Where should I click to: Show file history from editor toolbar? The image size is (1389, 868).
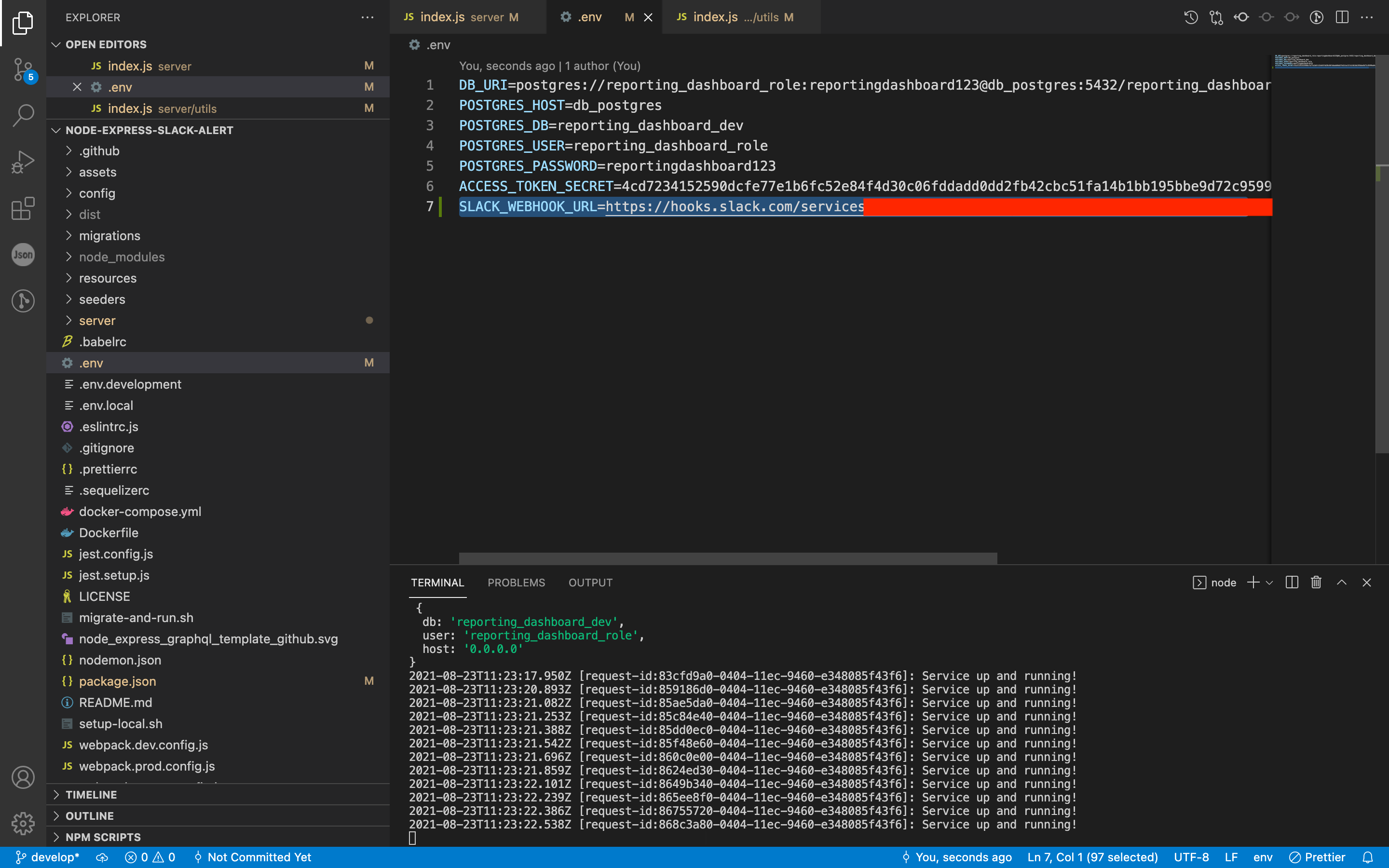1191,17
